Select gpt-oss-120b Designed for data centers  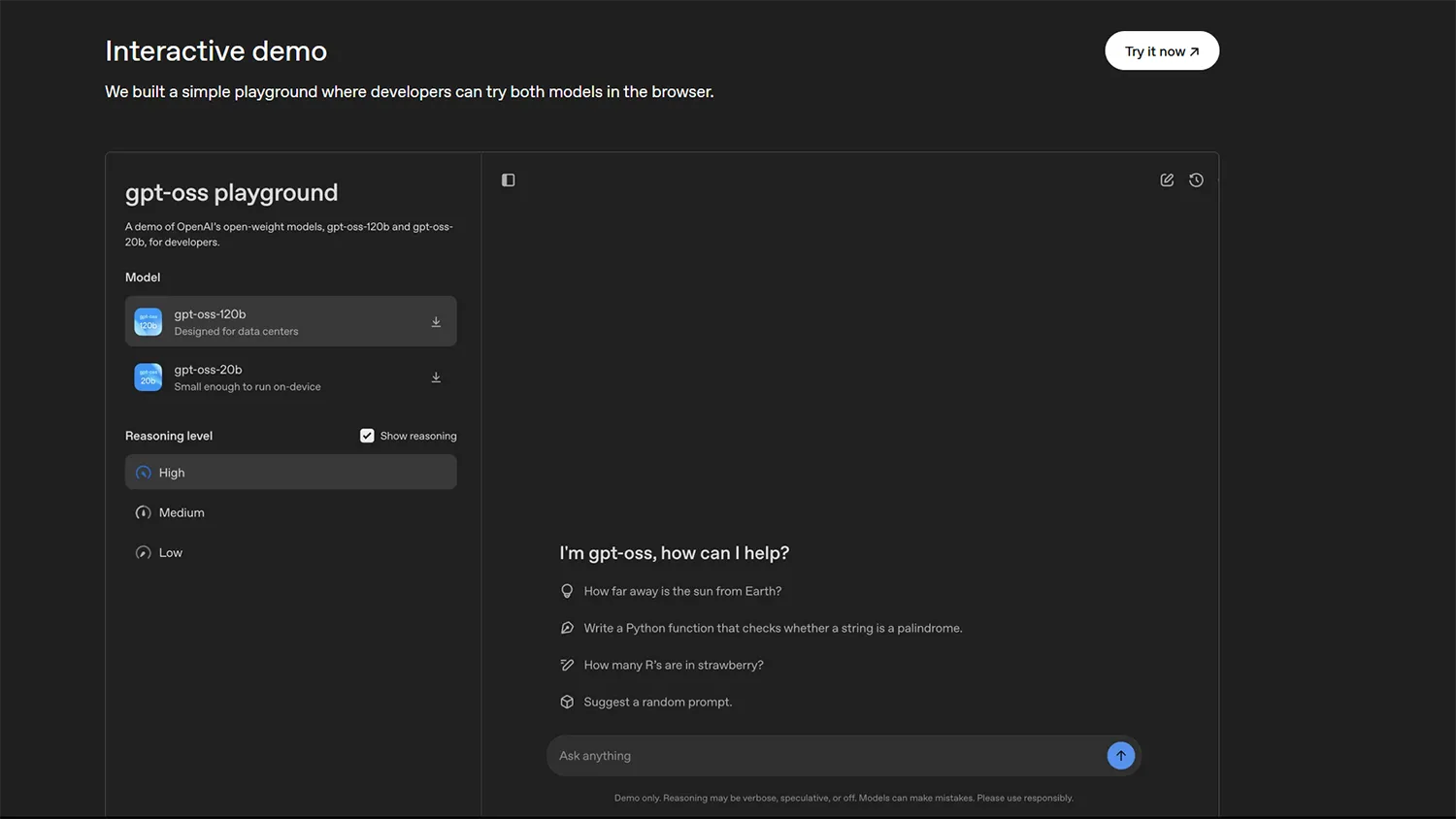291,321
